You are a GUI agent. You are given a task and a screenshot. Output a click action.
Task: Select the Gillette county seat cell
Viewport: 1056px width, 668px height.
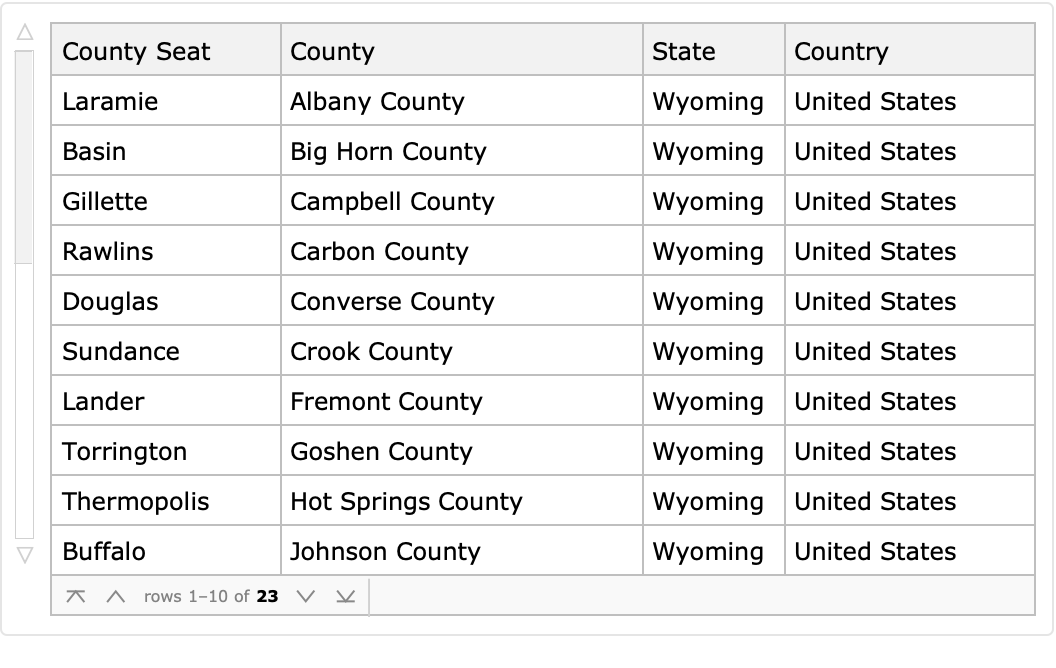pyautogui.click(x=105, y=202)
